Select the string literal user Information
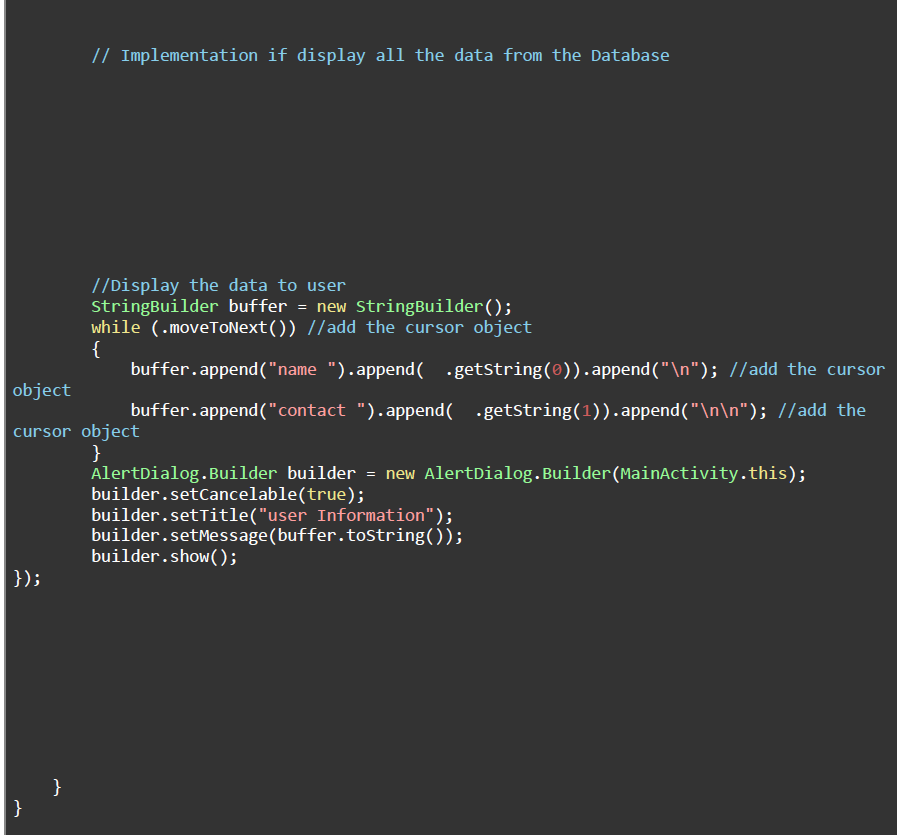The height and width of the screenshot is (835, 897). pos(342,514)
